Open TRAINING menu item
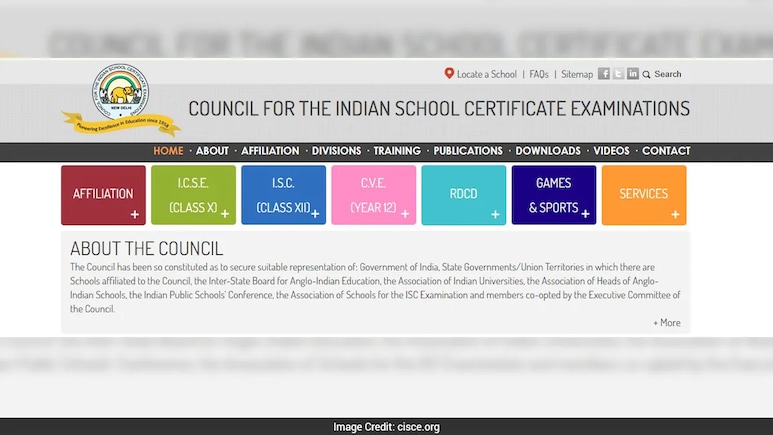The width and height of the screenshot is (773, 435). pyautogui.click(x=397, y=151)
